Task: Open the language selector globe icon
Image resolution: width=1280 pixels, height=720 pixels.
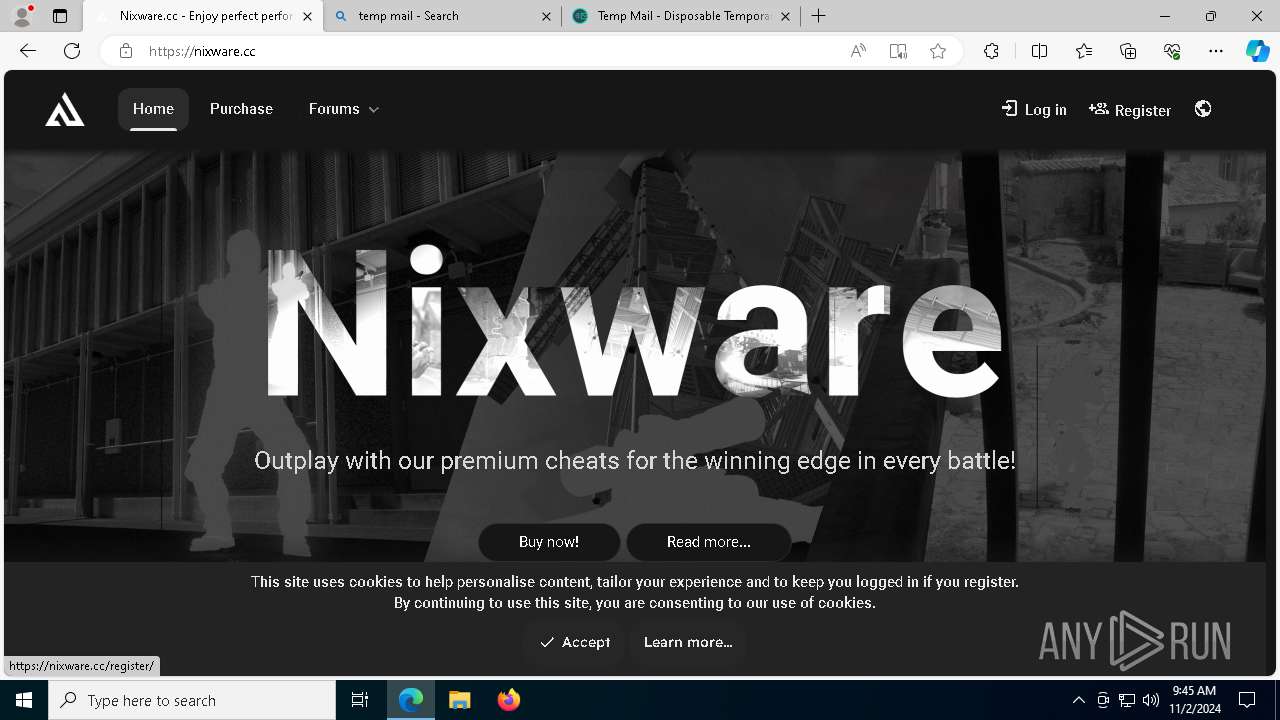Action: coord(1203,109)
